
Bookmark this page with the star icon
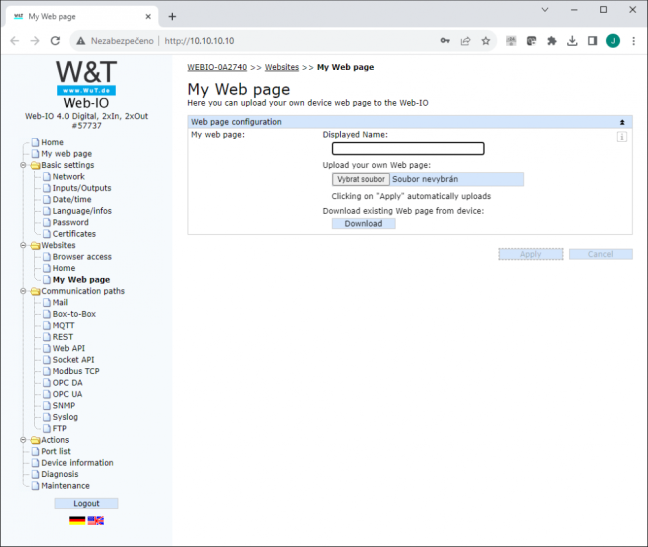coord(486,41)
